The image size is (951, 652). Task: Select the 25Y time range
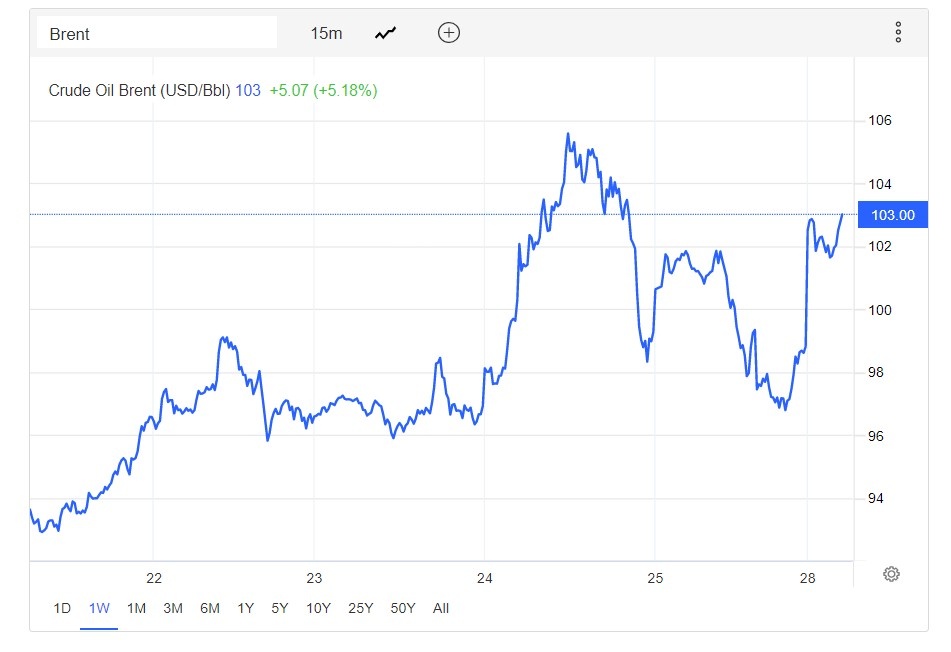[360, 608]
